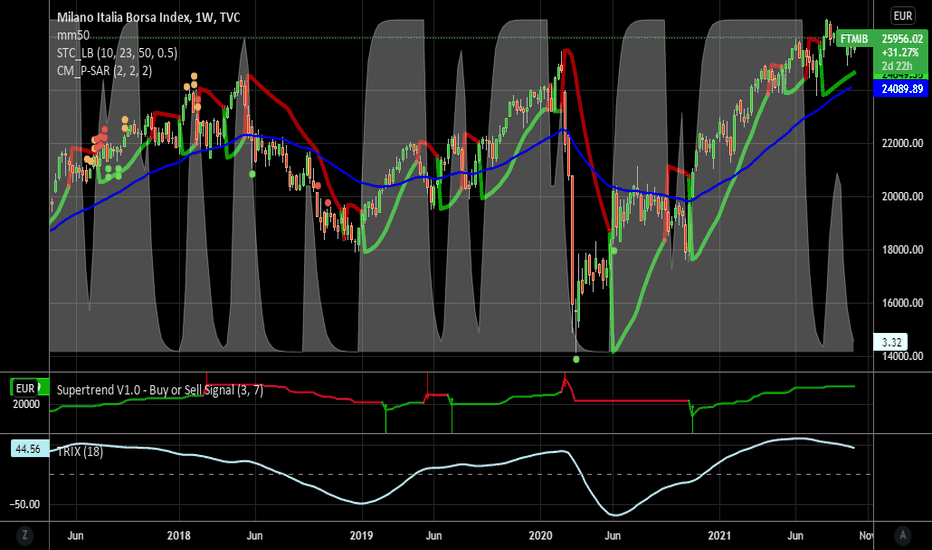Click the 2019 time axis label
The image size is (932, 550).
pyautogui.click(x=361, y=536)
